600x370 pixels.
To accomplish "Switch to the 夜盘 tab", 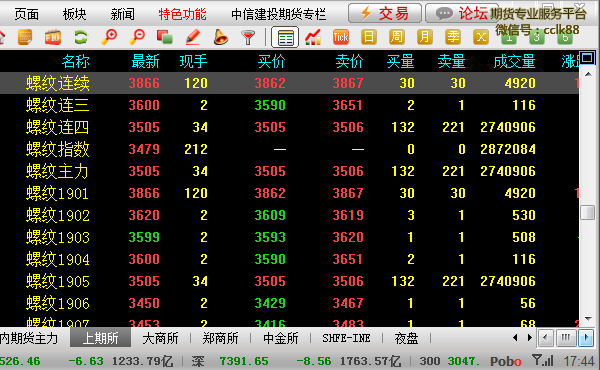I will click(406, 338).
